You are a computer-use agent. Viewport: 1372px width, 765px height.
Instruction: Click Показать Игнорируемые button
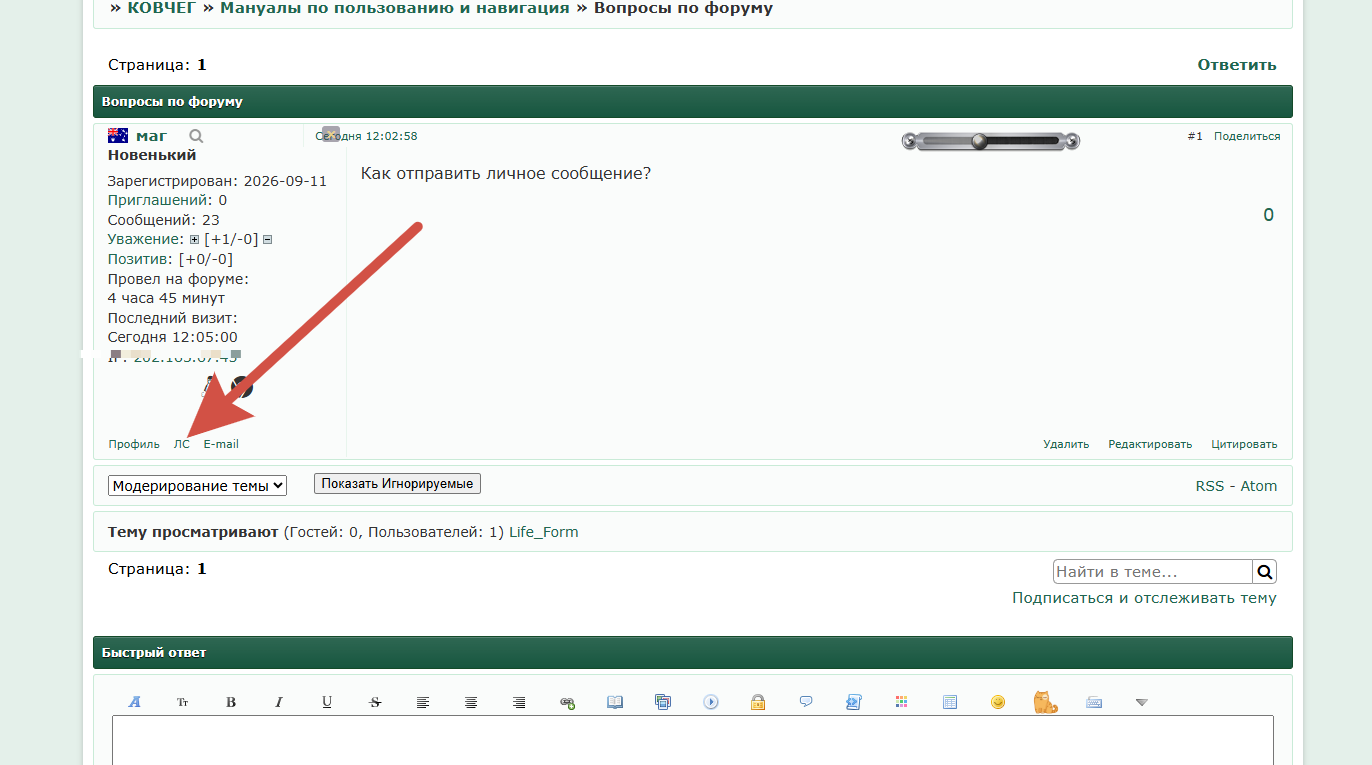pos(398,483)
